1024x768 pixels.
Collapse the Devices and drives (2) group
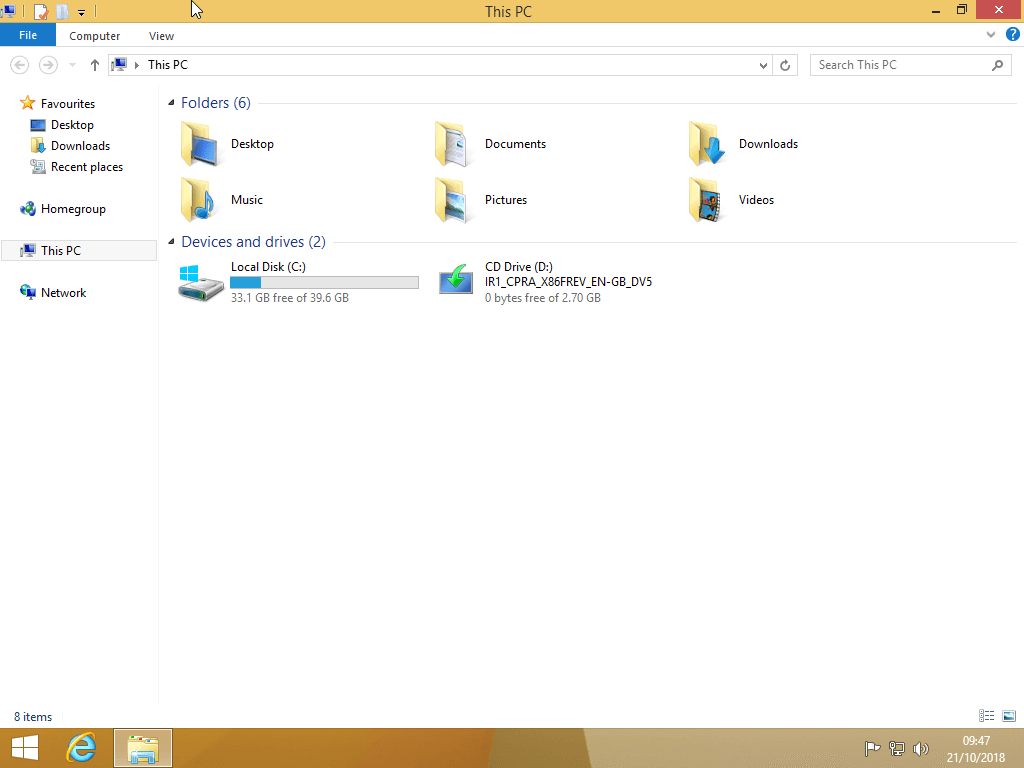click(171, 242)
